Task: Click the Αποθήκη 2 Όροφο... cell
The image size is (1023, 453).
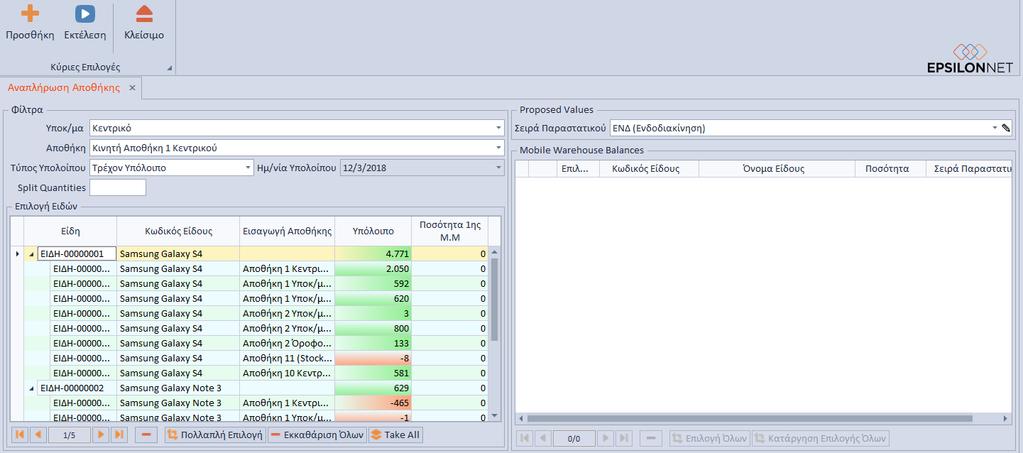Action: click(x=287, y=343)
